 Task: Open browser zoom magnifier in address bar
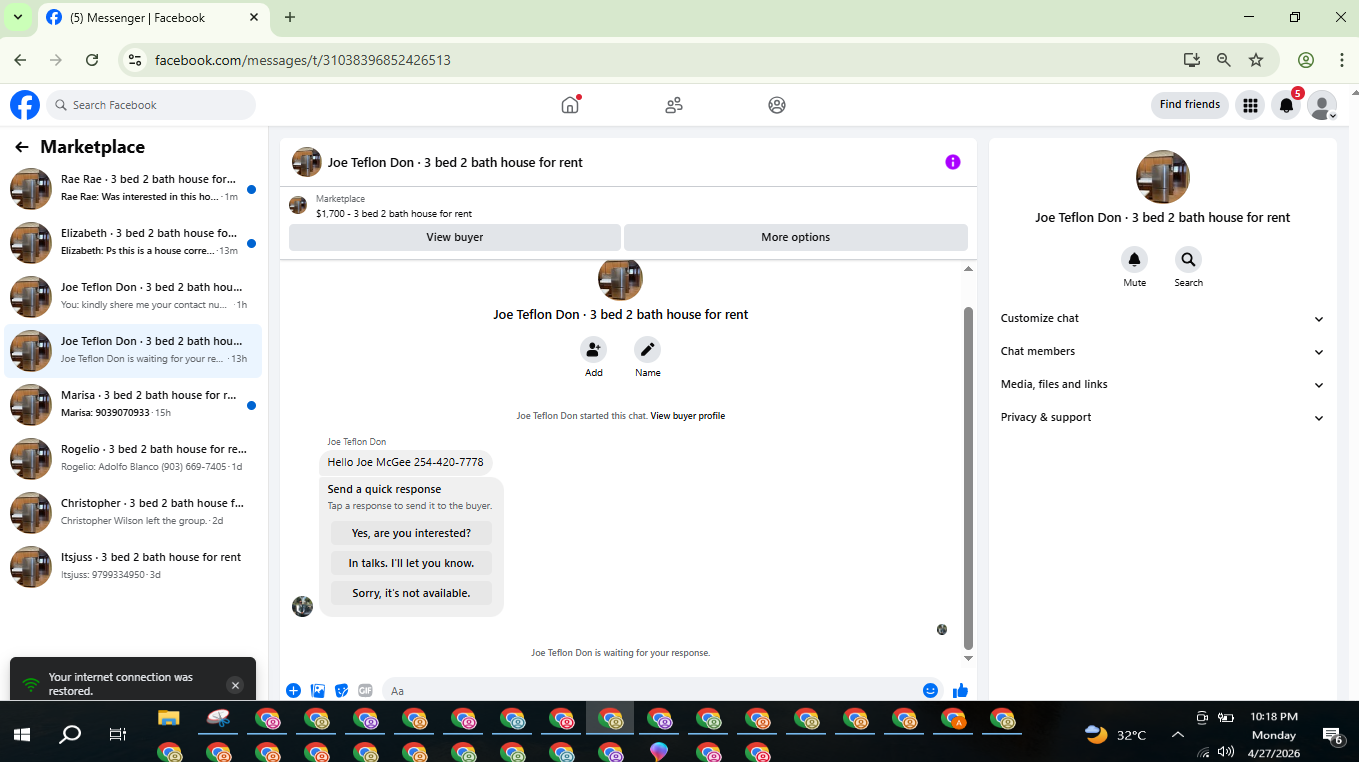[1224, 60]
